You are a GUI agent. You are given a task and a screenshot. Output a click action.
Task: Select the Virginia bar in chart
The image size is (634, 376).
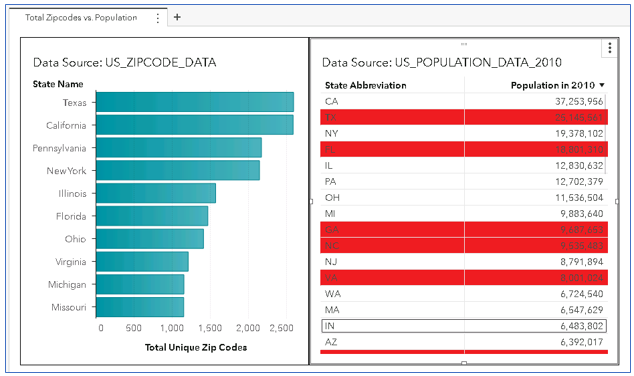coord(142,262)
